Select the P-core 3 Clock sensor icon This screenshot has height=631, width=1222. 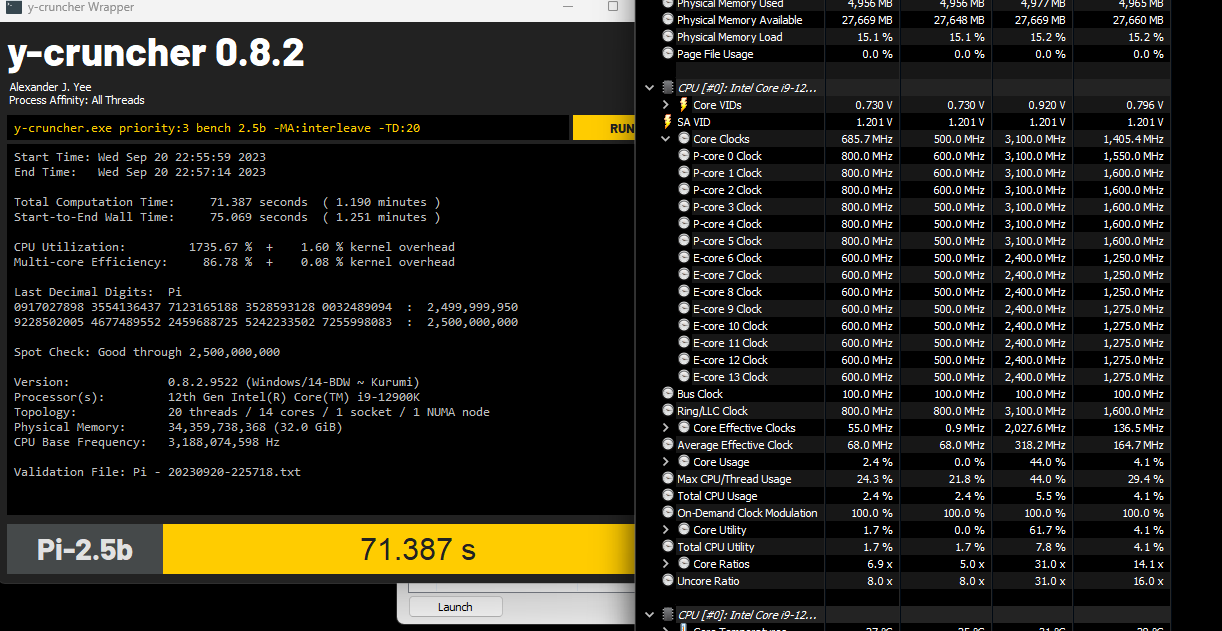[x=684, y=207]
